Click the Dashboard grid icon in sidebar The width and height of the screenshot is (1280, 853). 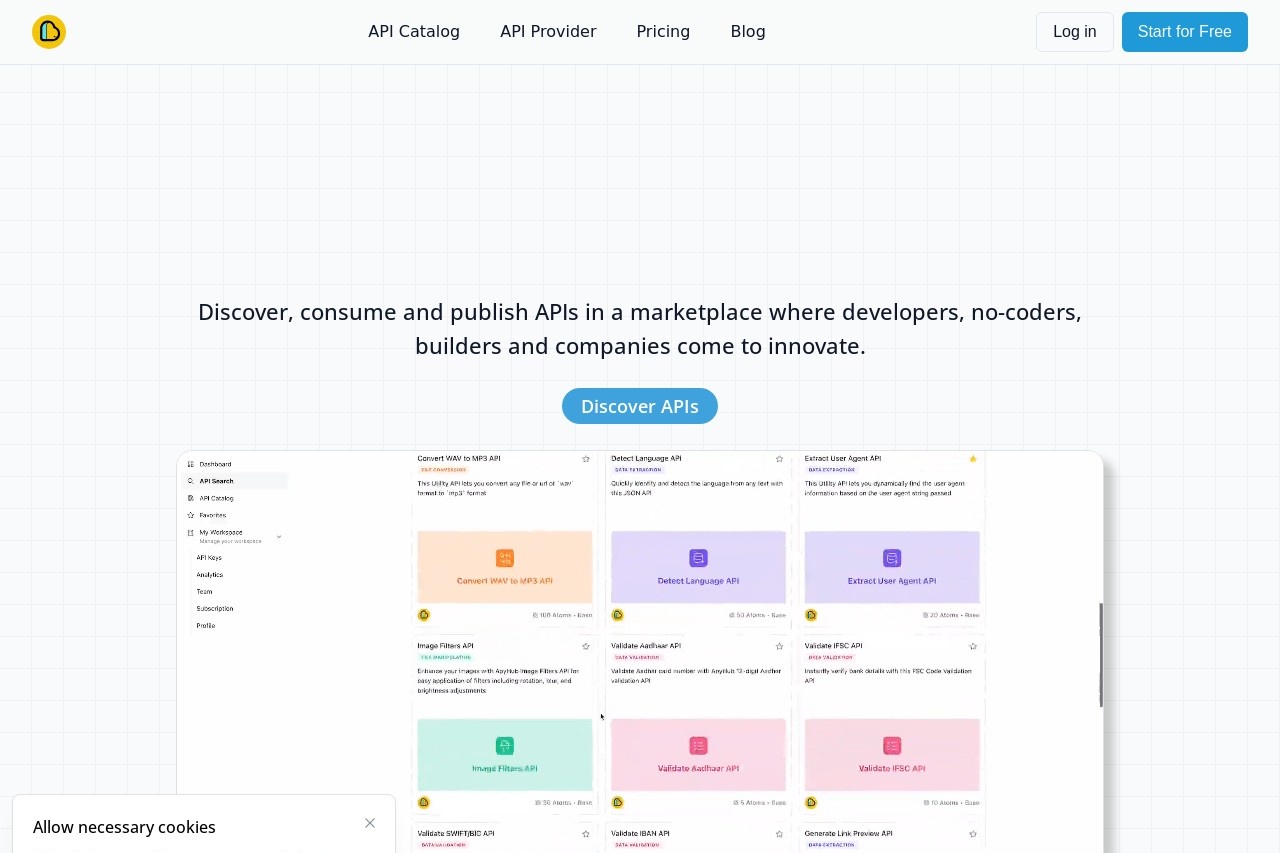191,464
